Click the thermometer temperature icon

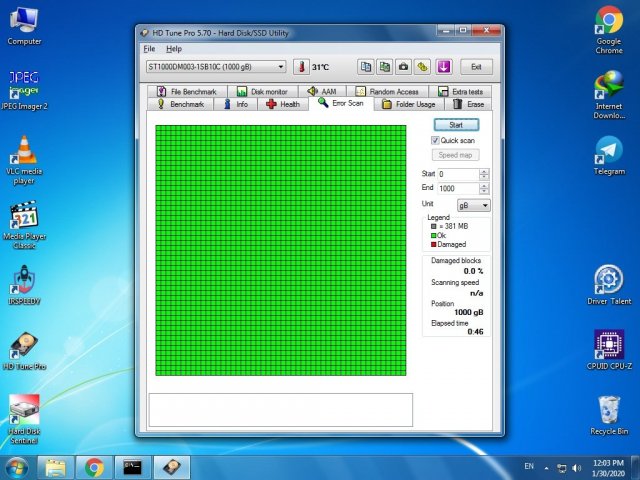(x=300, y=67)
